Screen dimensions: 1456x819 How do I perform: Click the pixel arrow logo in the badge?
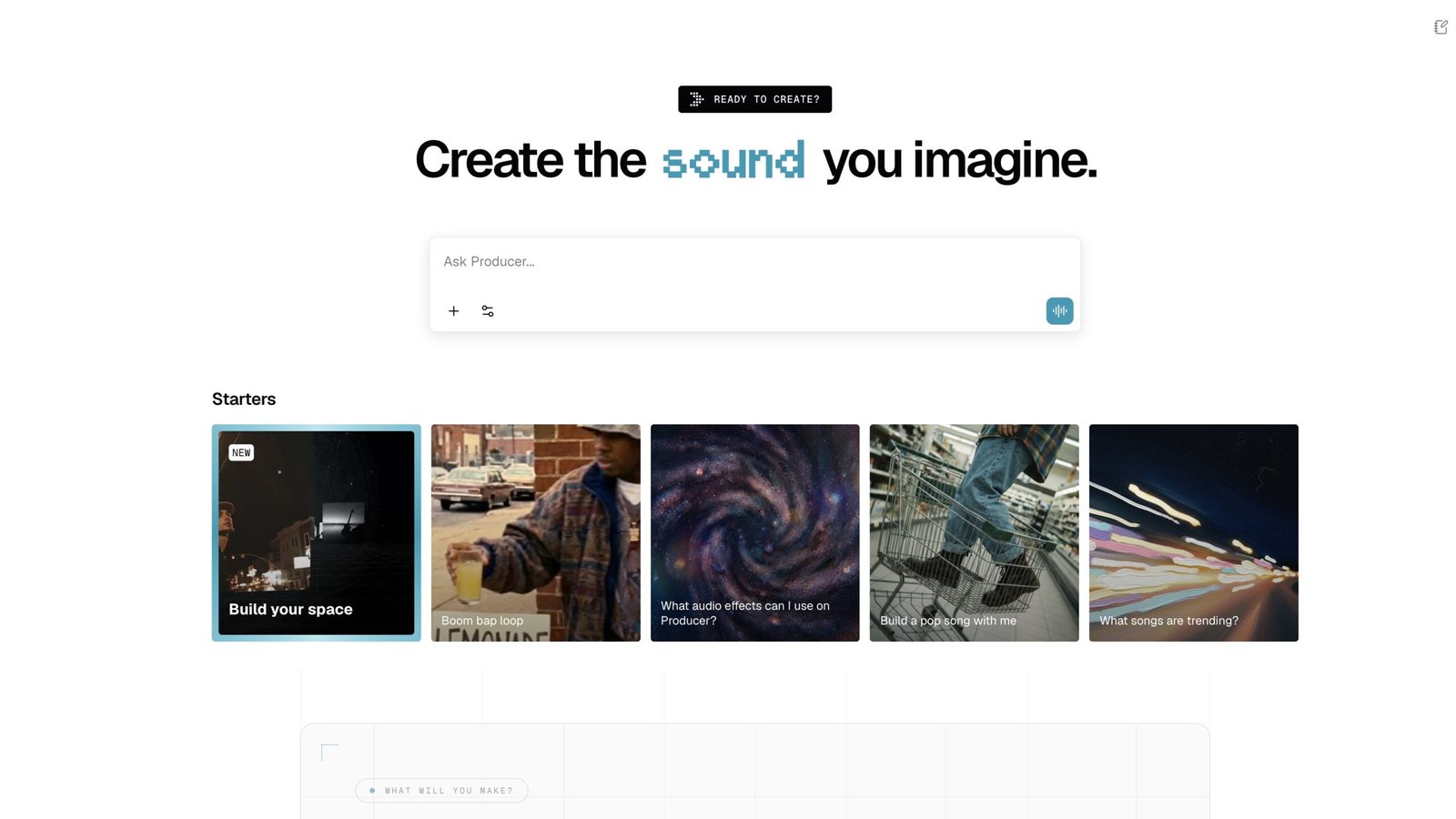tap(696, 99)
